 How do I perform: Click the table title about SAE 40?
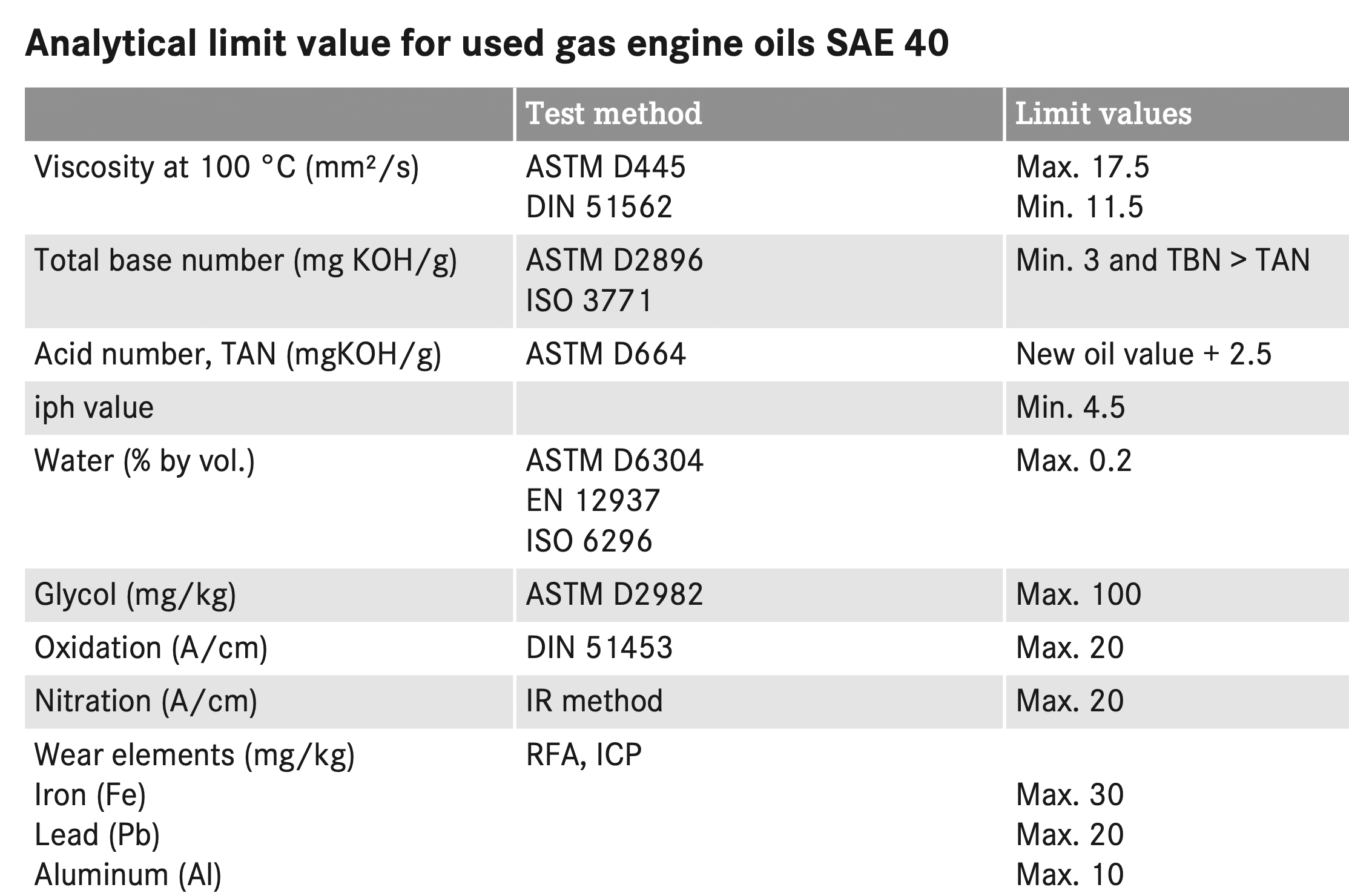(x=486, y=44)
